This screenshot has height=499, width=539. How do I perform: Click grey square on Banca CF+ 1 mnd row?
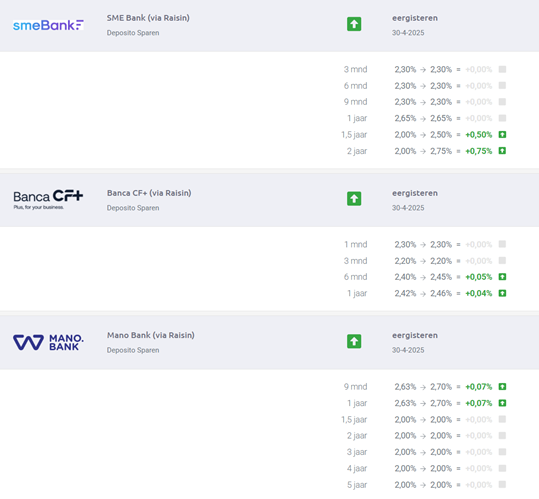pyautogui.click(x=502, y=244)
